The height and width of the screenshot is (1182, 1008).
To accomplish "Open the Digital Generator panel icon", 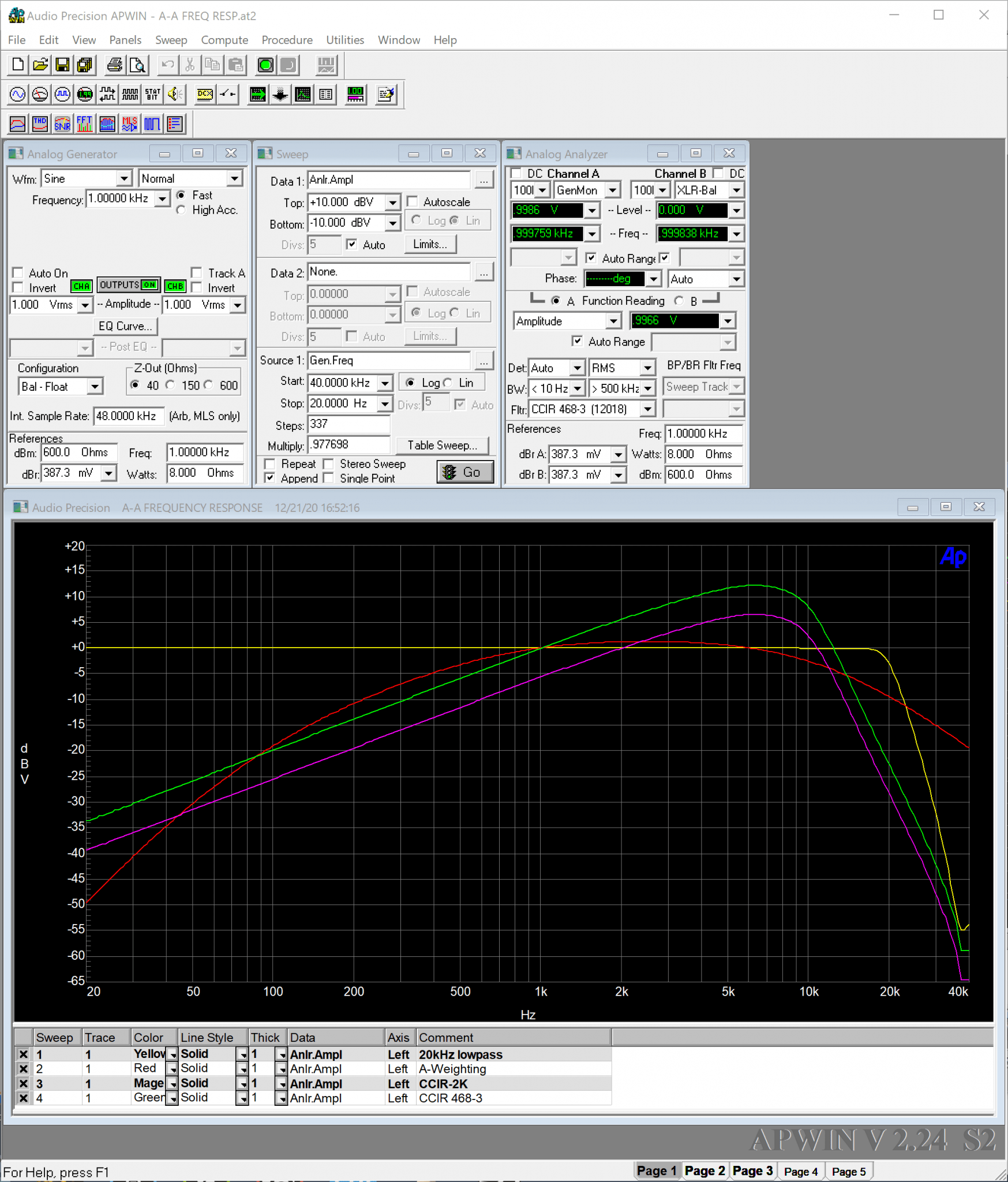I will (62, 94).
